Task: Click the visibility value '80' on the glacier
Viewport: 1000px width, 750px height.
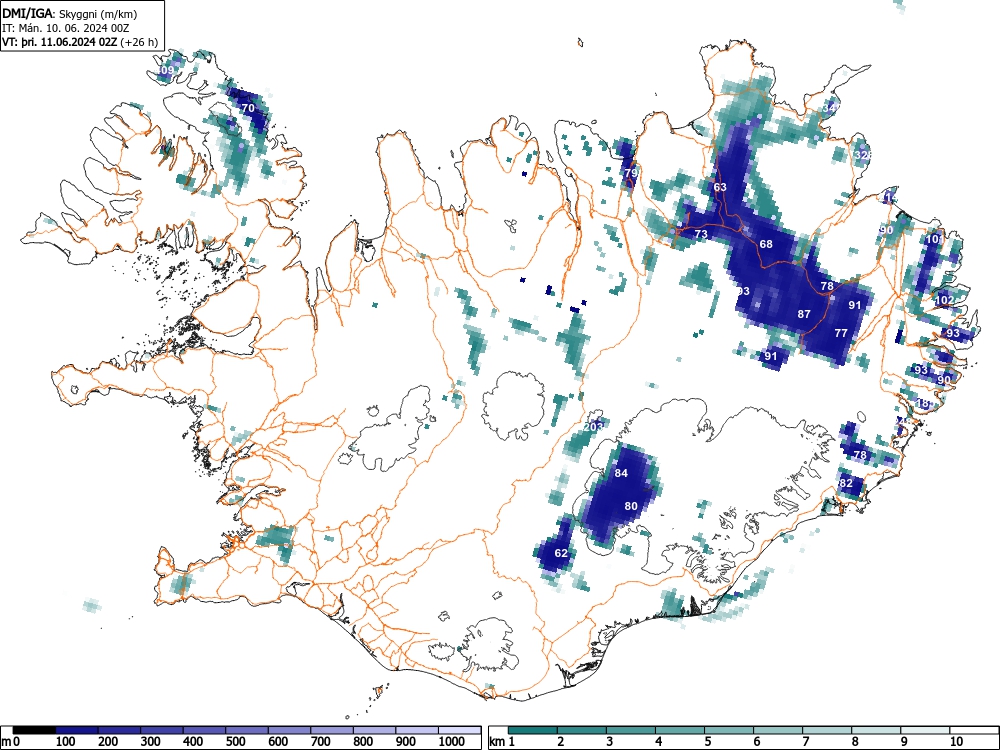Action: click(631, 506)
